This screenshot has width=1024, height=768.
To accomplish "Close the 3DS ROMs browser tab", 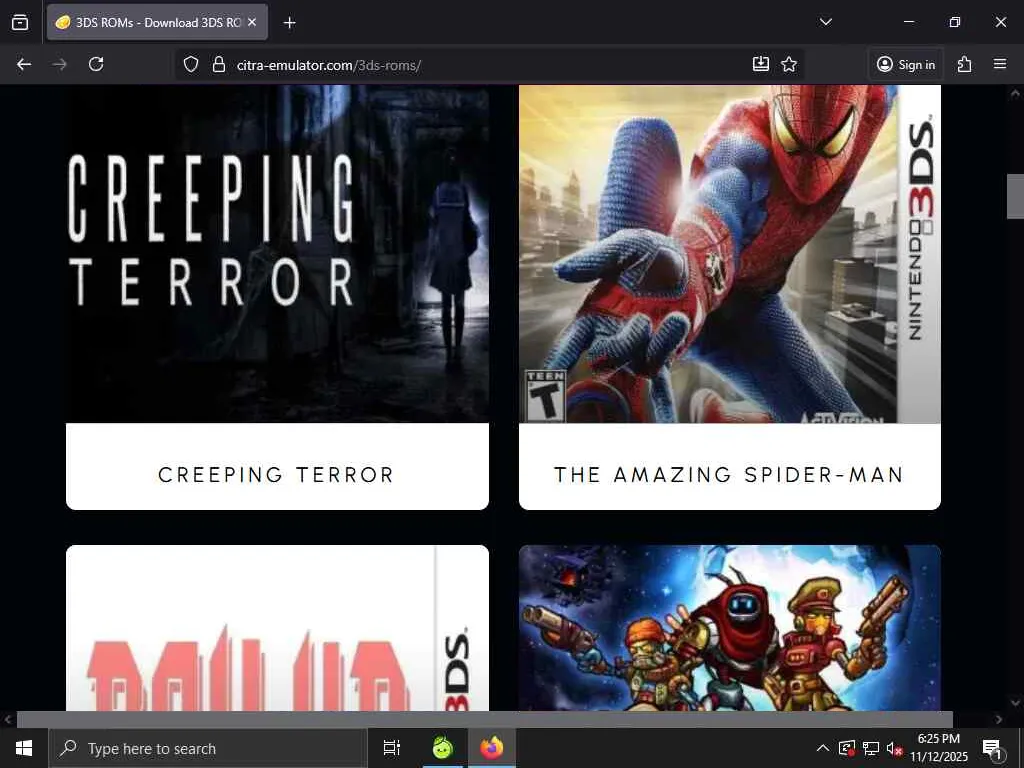I will click(x=252, y=22).
